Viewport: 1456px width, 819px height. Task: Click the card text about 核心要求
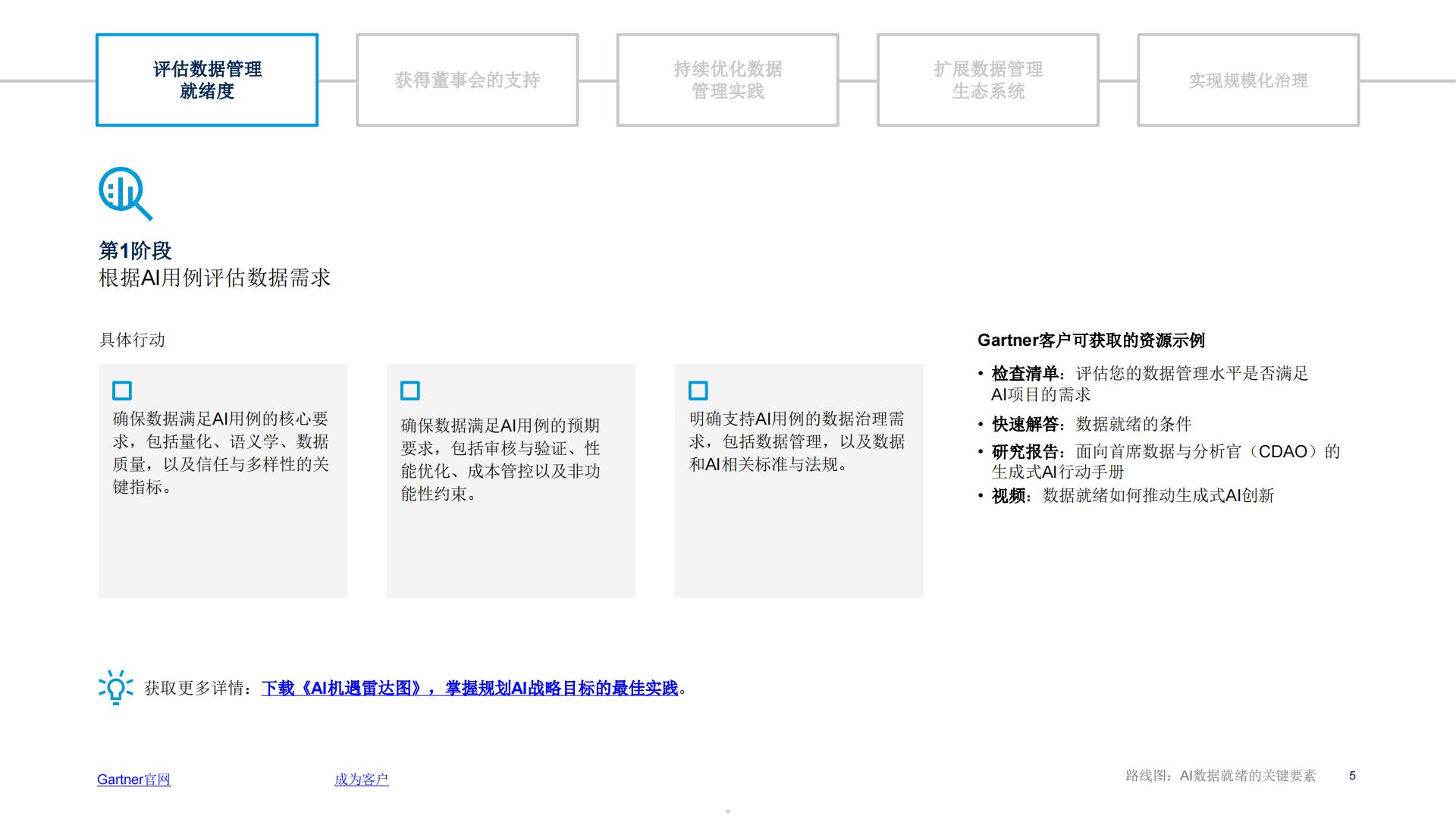221,453
